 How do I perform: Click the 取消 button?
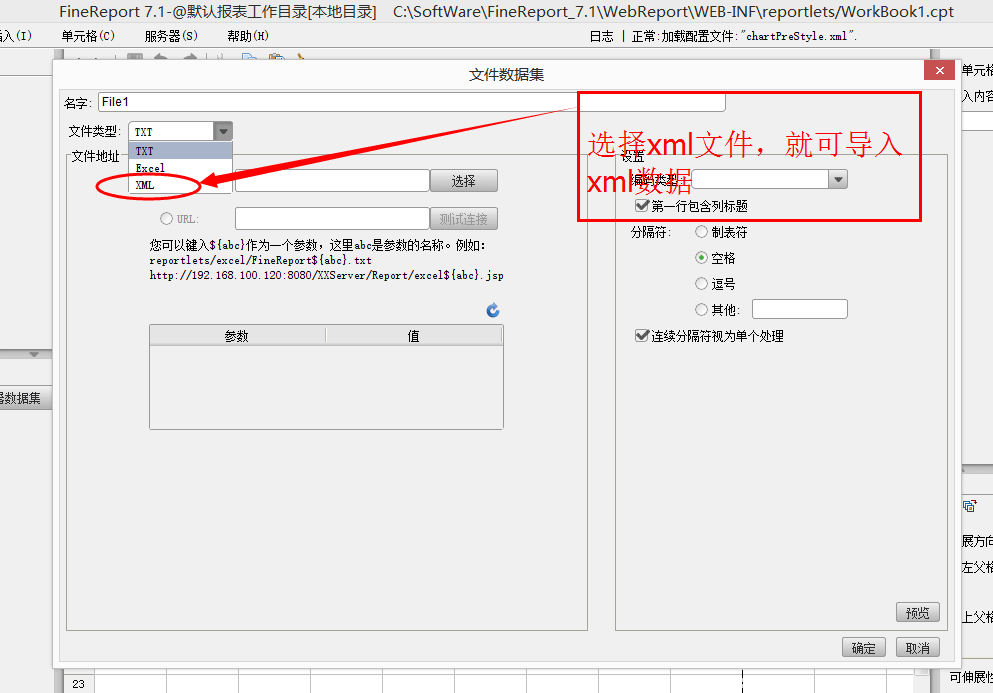point(918,647)
